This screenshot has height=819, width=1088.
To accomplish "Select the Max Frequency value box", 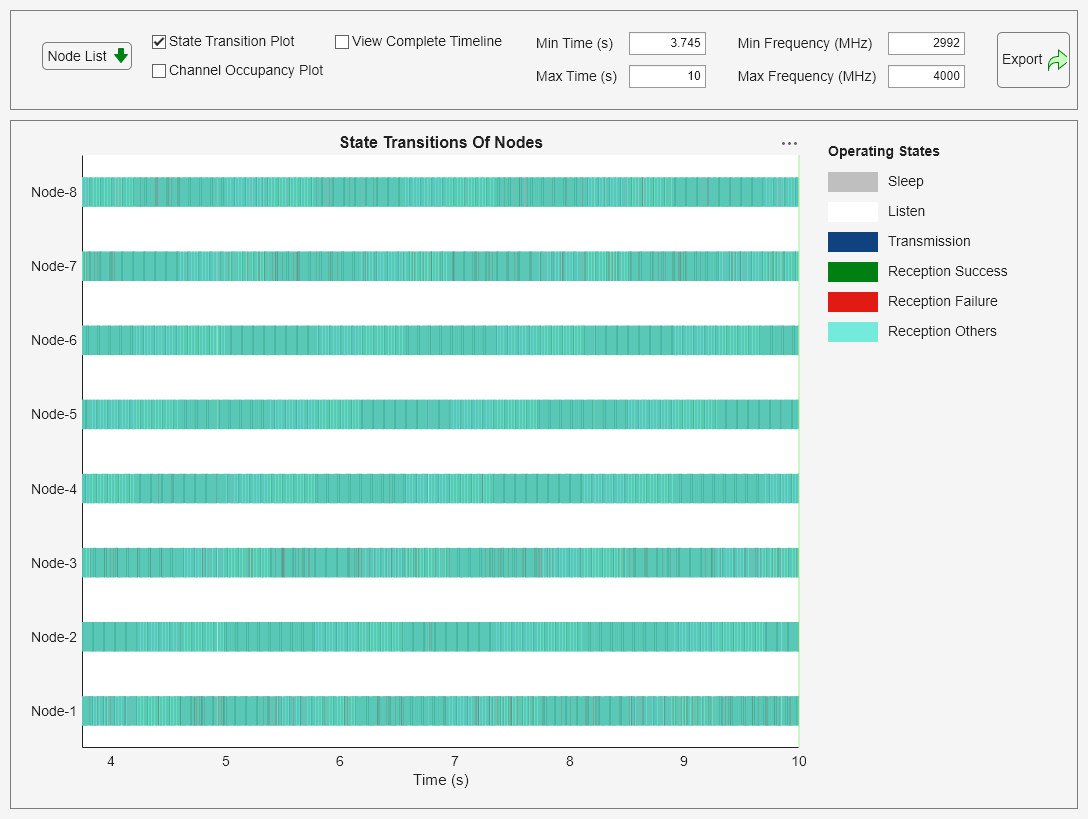I will tap(926, 76).
